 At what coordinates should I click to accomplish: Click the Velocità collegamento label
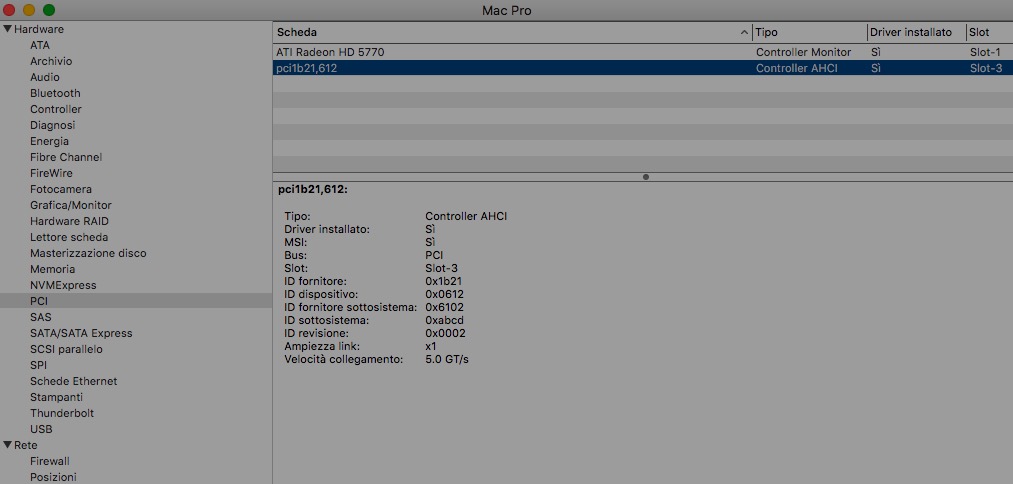(344, 359)
